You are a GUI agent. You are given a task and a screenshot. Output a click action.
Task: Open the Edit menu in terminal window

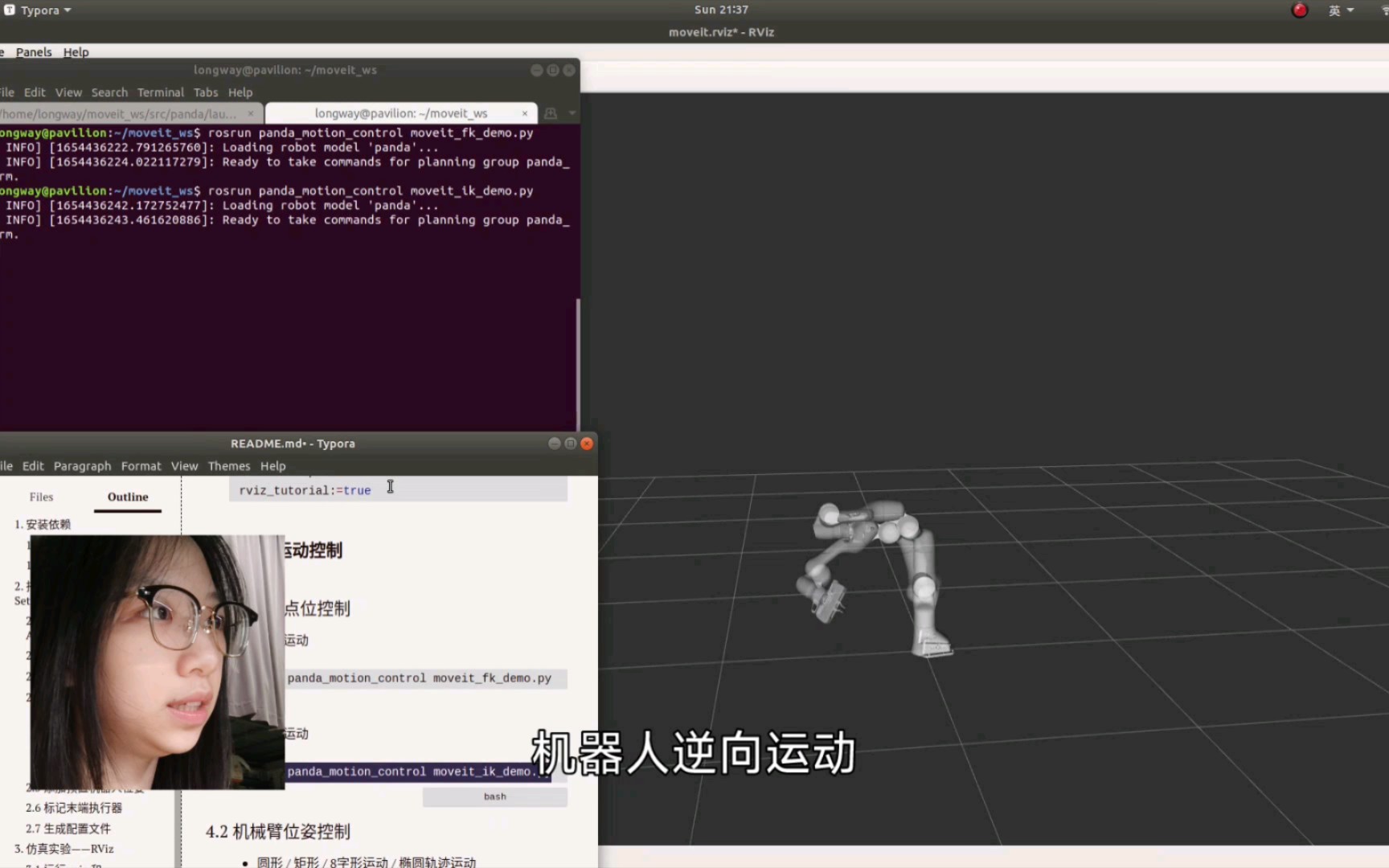(x=35, y=92)
